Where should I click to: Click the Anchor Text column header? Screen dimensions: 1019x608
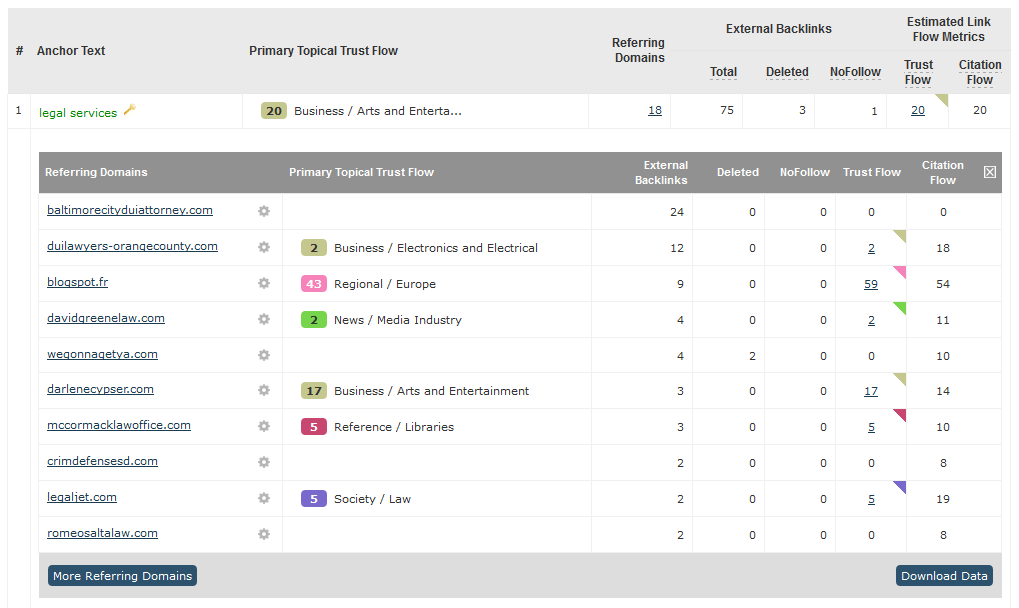(71, 51)
